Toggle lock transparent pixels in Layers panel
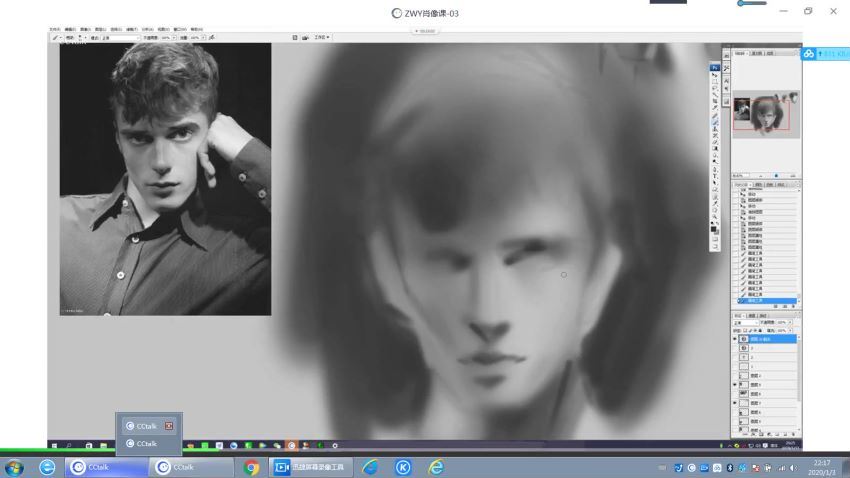 click(746, 329)
